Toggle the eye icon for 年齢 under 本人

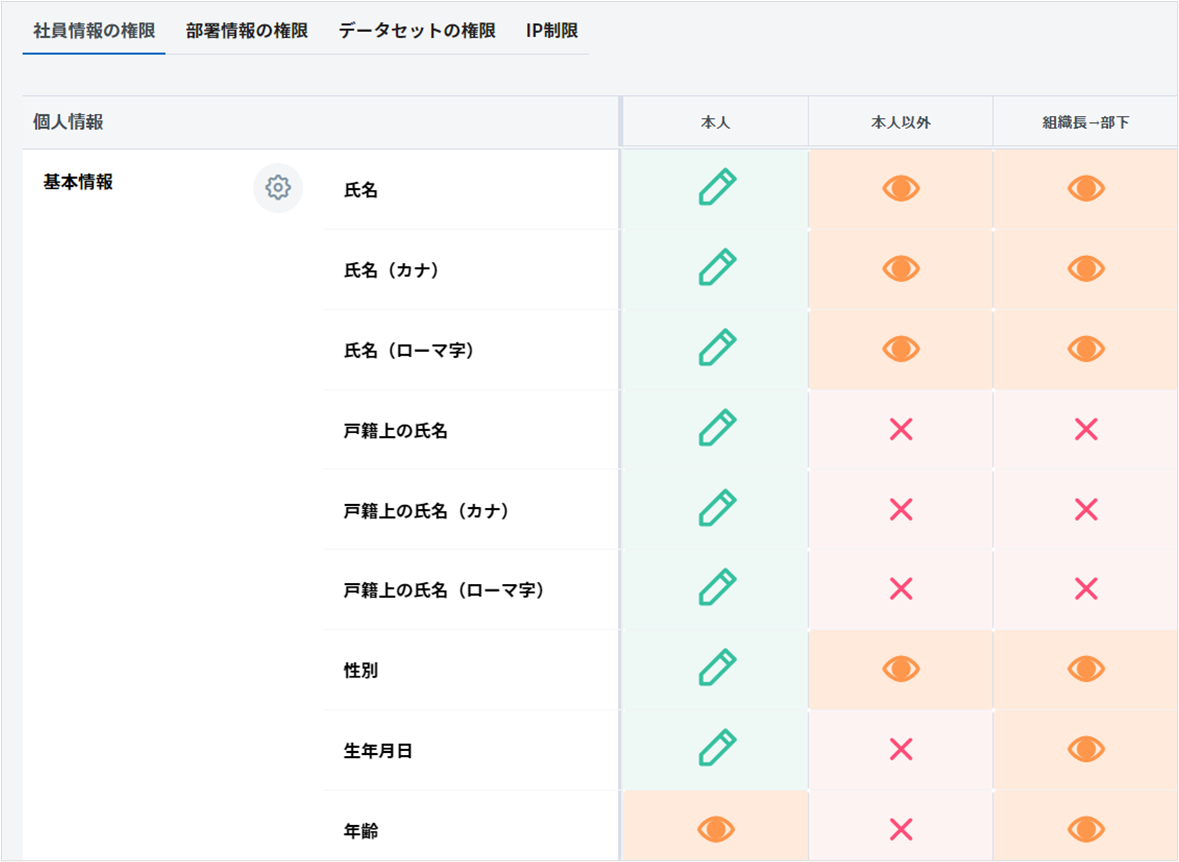[716, 829]
